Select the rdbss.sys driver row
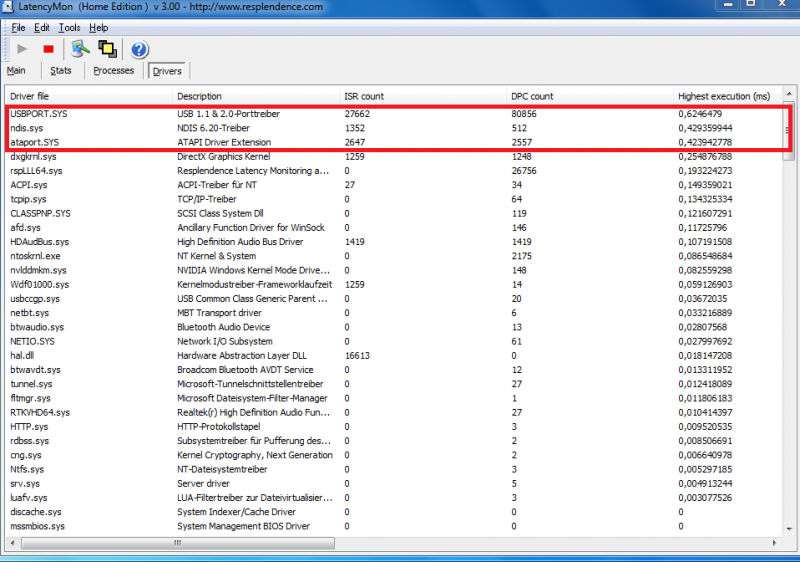The image size is (800, 562). pyautogui.click(x=393, y=441)
